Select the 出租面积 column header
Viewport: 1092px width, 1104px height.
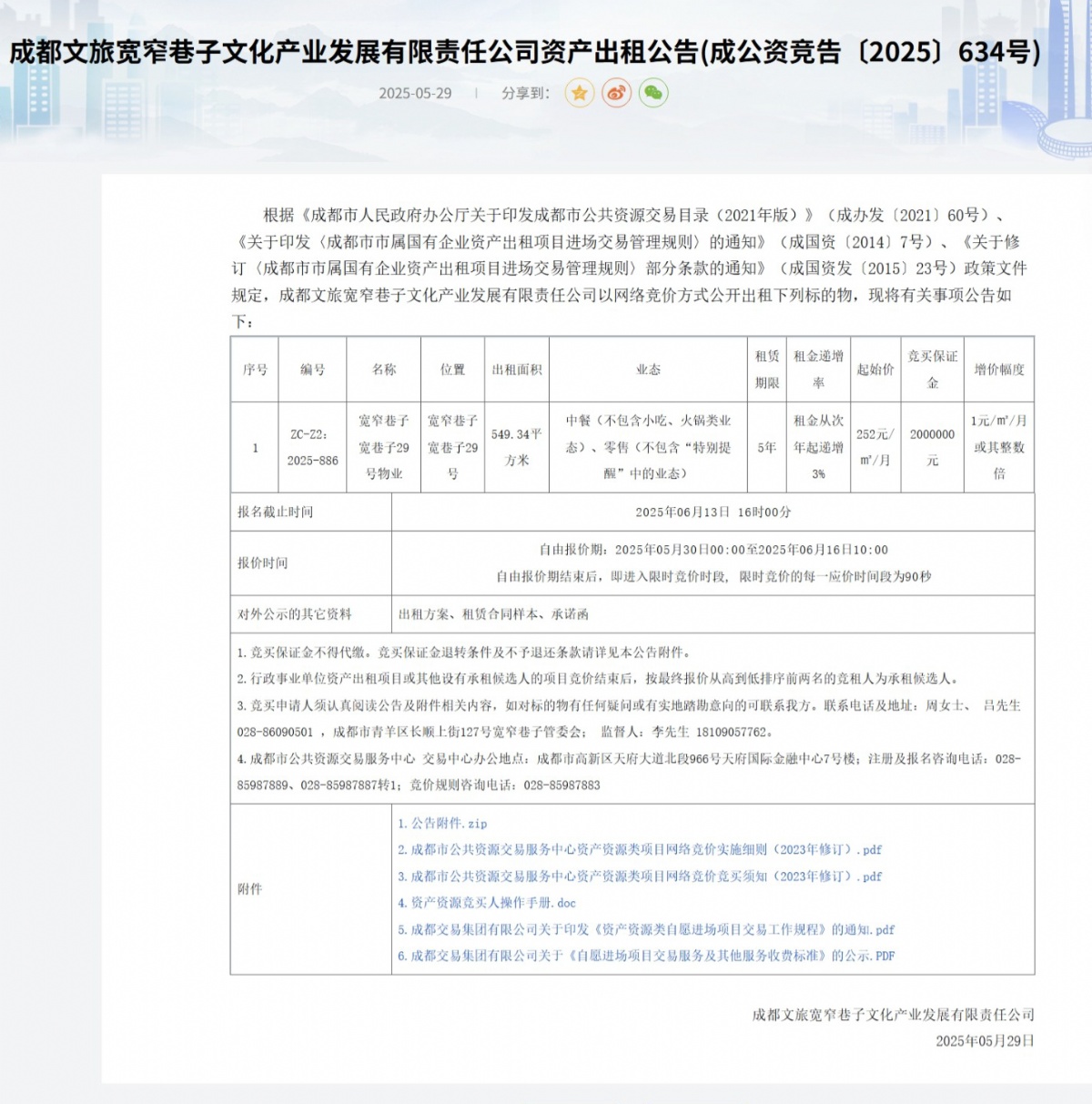517,370
